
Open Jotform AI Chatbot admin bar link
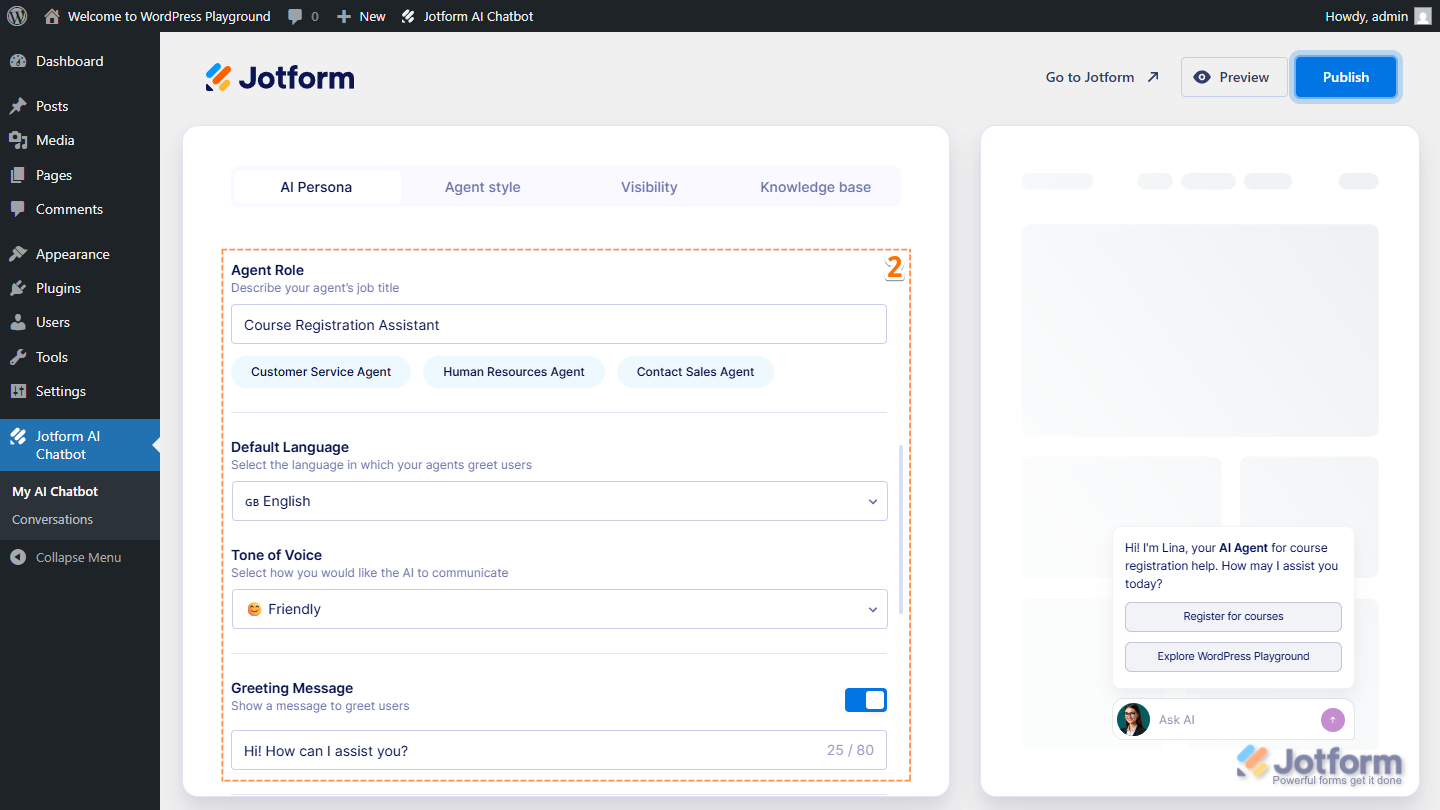(467, 16)
